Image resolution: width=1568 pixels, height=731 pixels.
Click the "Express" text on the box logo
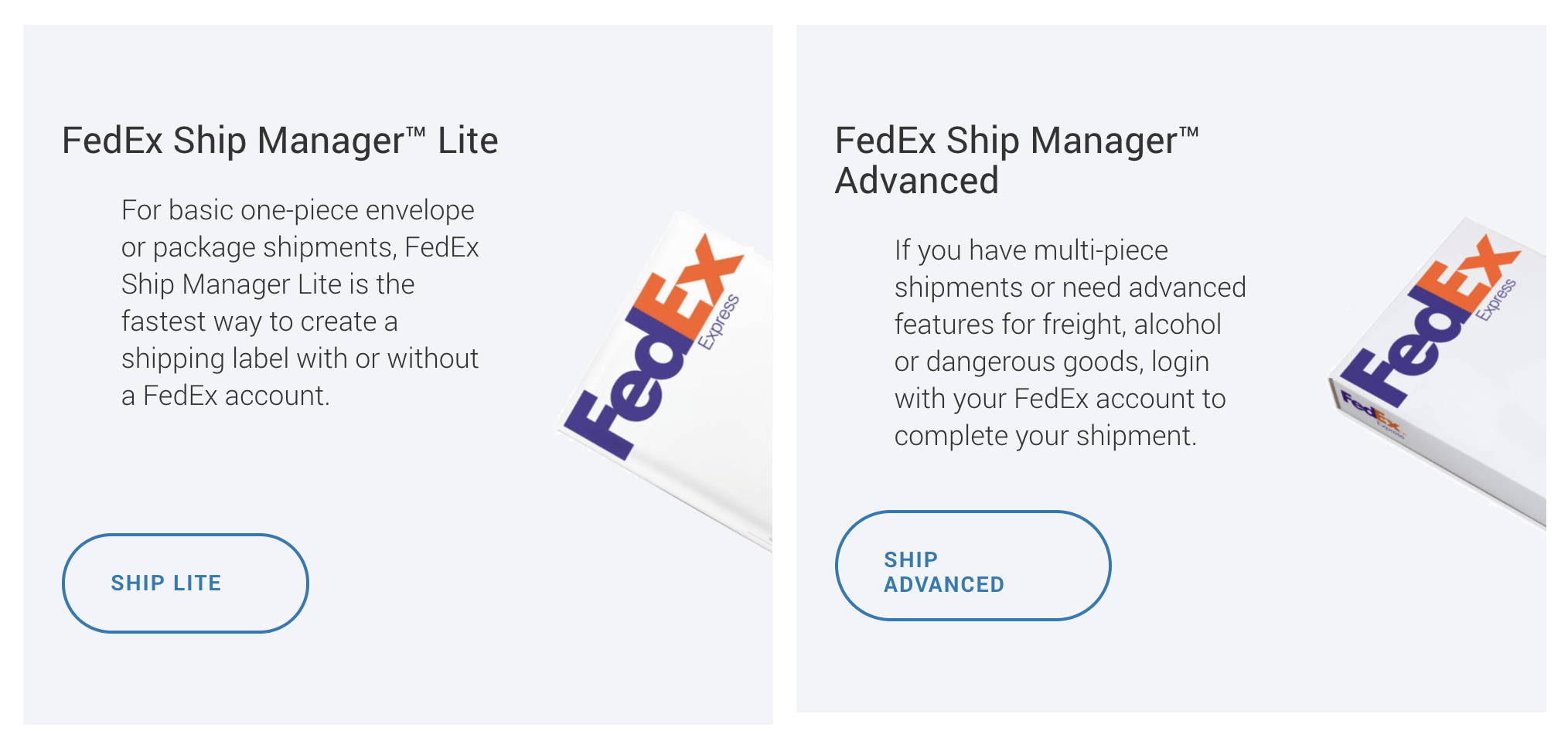[1496, 300]
